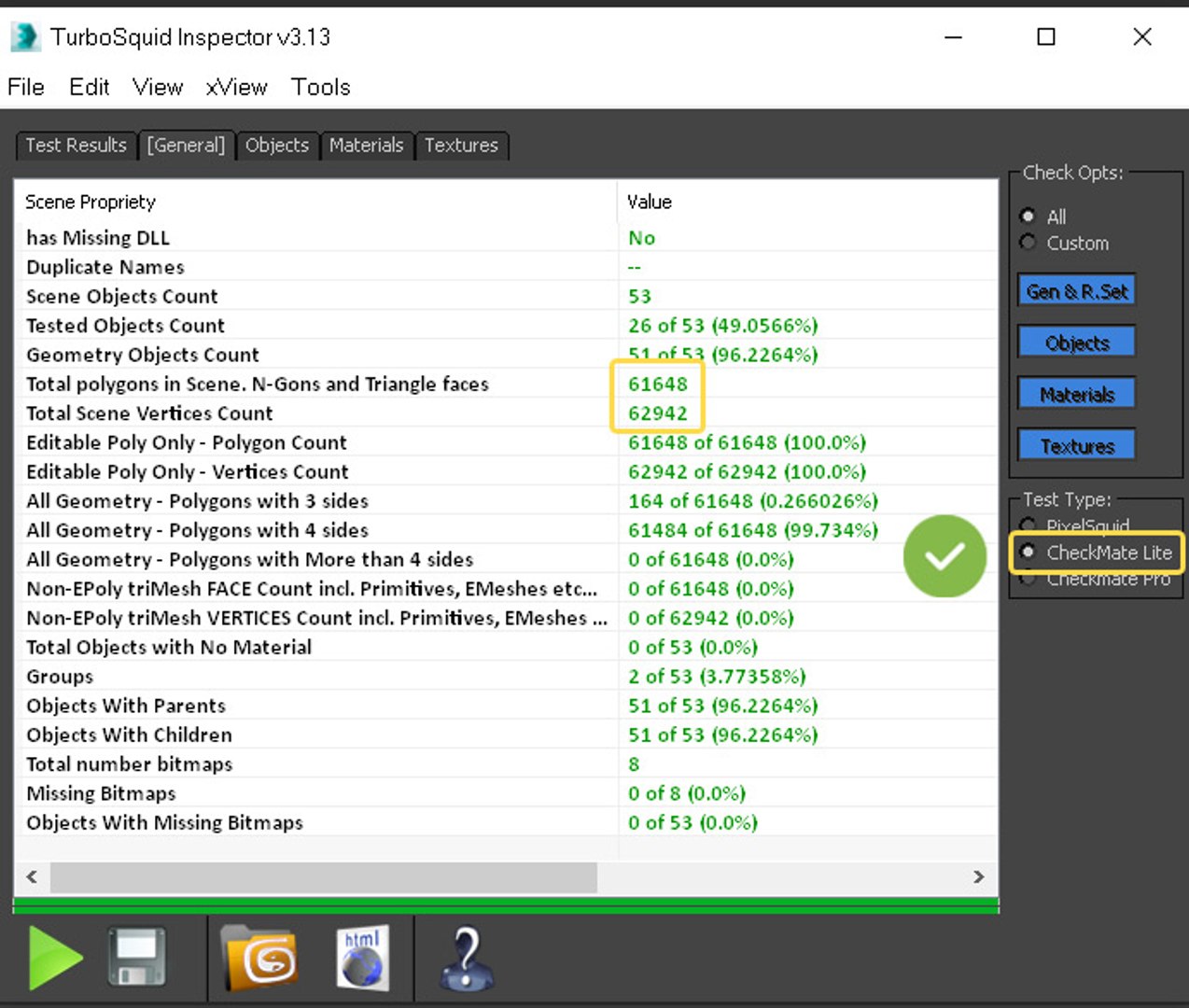
Task: Select 'Total Scene Vertices Count' row
Action: point(506,413)
